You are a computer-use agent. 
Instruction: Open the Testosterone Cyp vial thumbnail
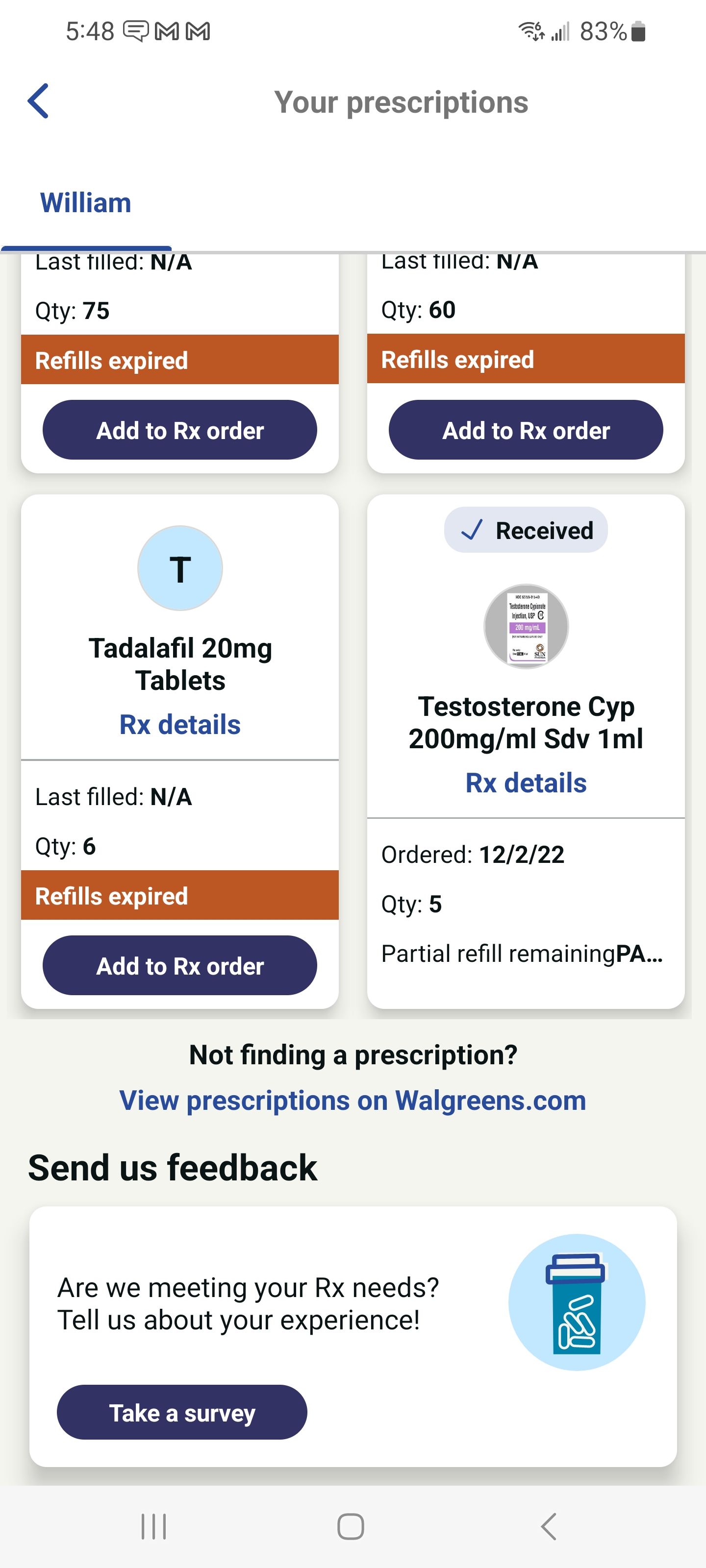point(526,626)
